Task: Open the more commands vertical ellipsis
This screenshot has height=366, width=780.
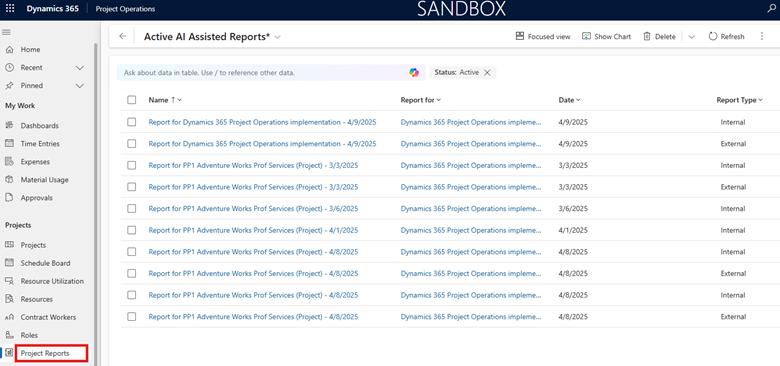Action: [762, 36]
